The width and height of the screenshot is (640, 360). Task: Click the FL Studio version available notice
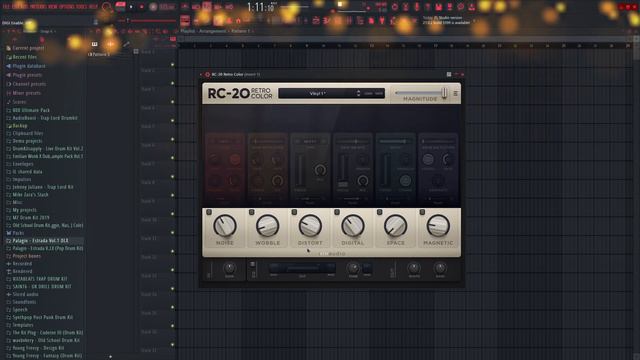pos(446,20)
